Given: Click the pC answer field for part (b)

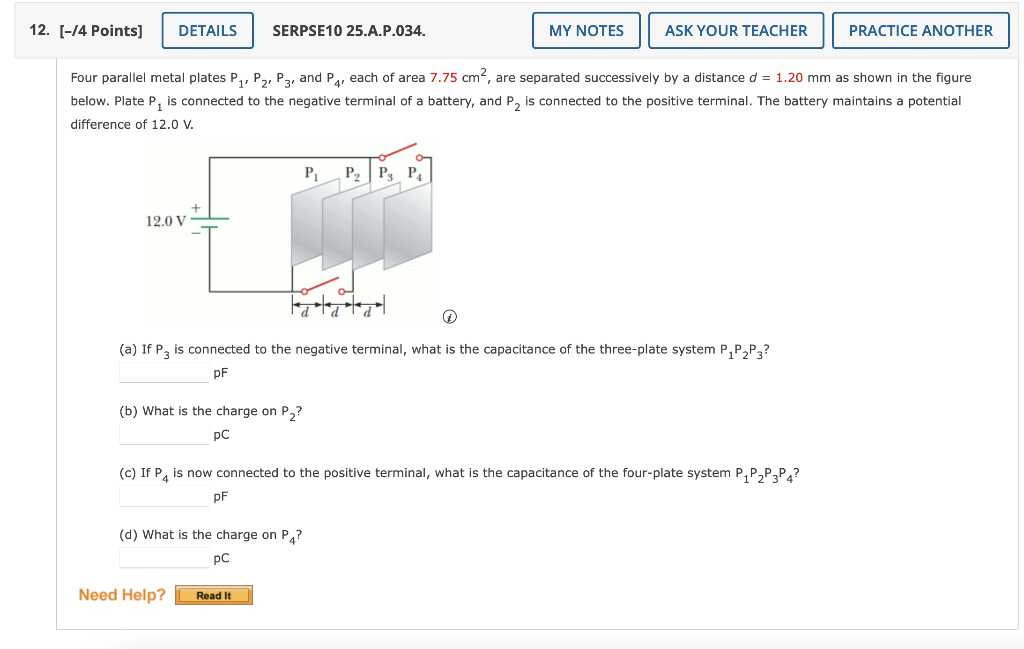Looking at the screenshot, I should point(163,434).
